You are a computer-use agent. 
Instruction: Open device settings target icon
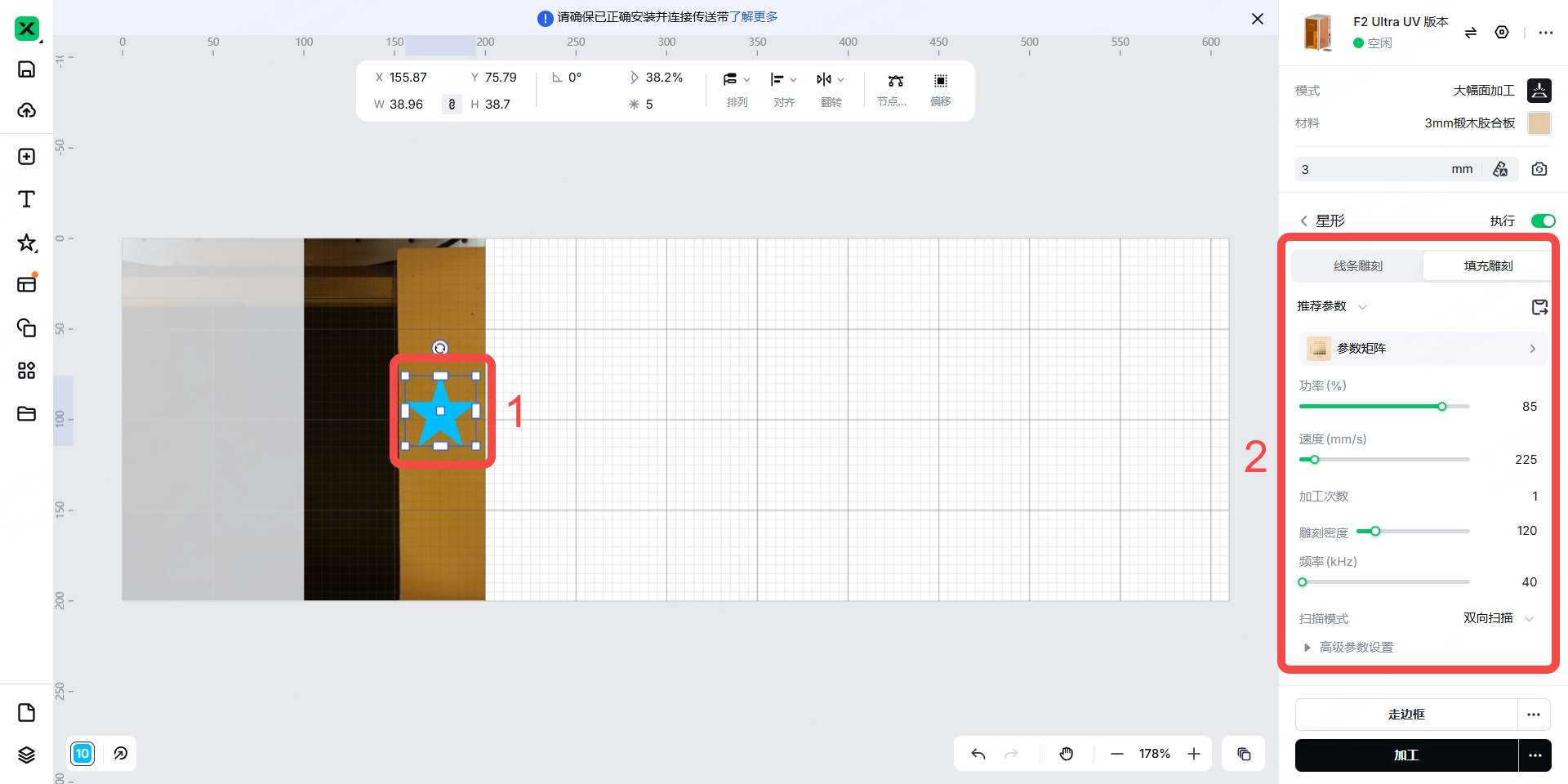tap(1501, 33)
